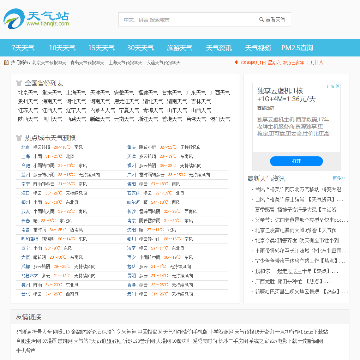Select 南京 in the city forecast list
Screen dimensions: 360x360
(x=131, y=221)
